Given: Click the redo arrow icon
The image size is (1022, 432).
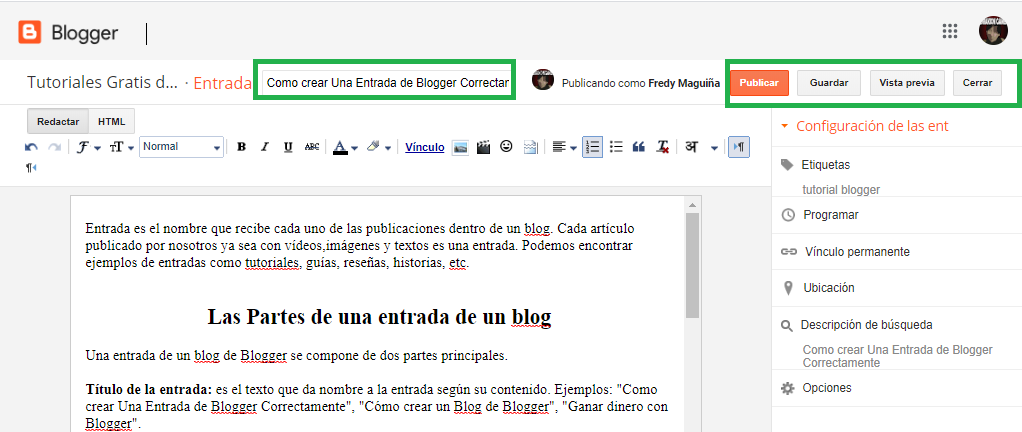Looking at the screenshot, I should (x=55, y=148).
